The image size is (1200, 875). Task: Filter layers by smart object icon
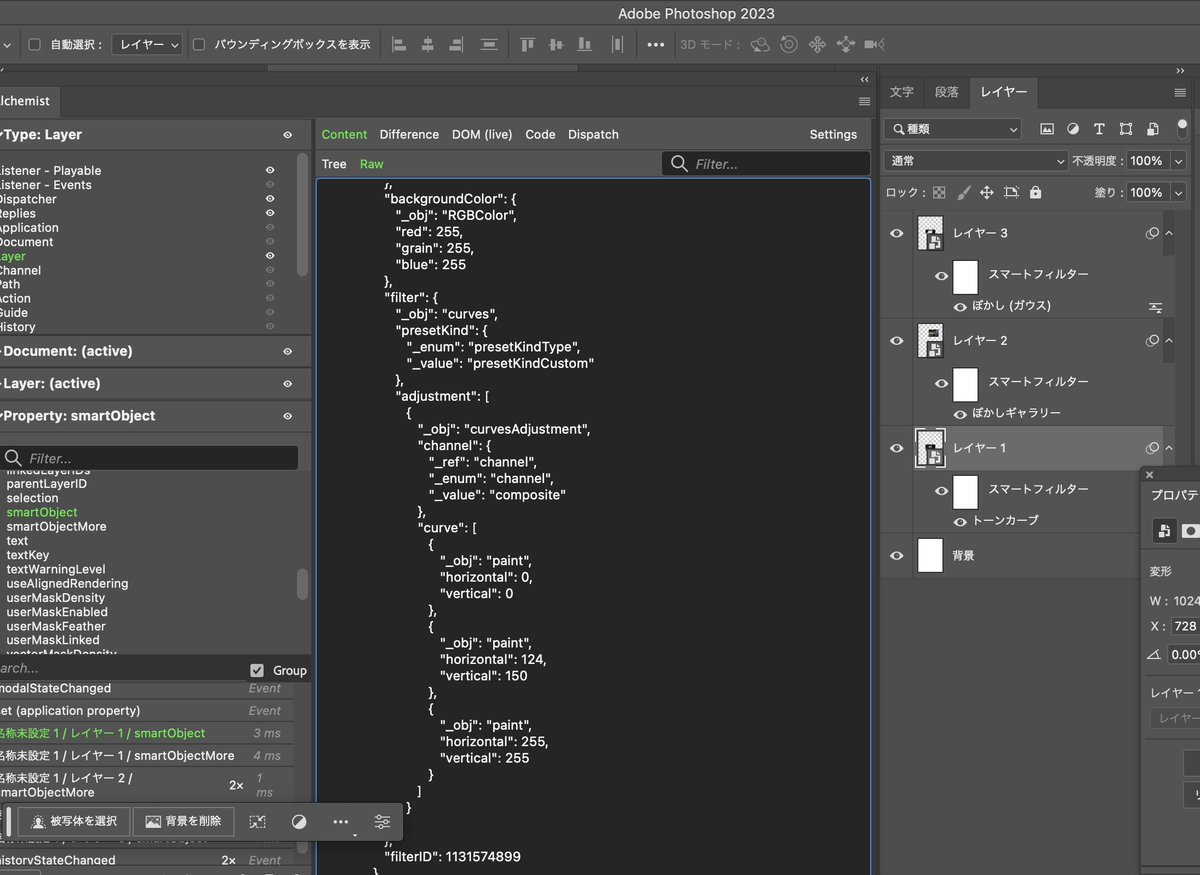1152,129
